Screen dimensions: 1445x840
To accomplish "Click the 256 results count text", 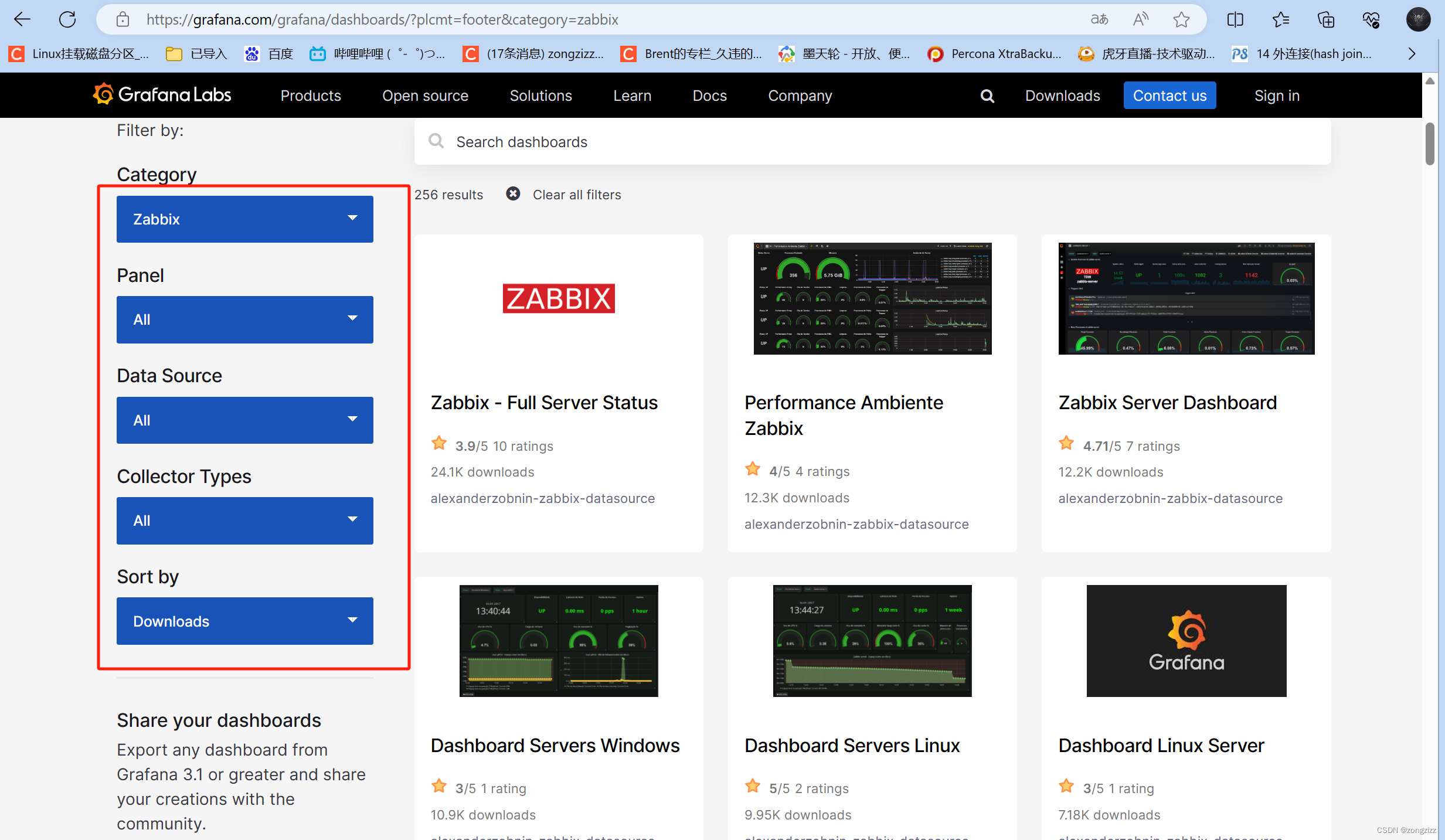I will [x=448, y=195].
